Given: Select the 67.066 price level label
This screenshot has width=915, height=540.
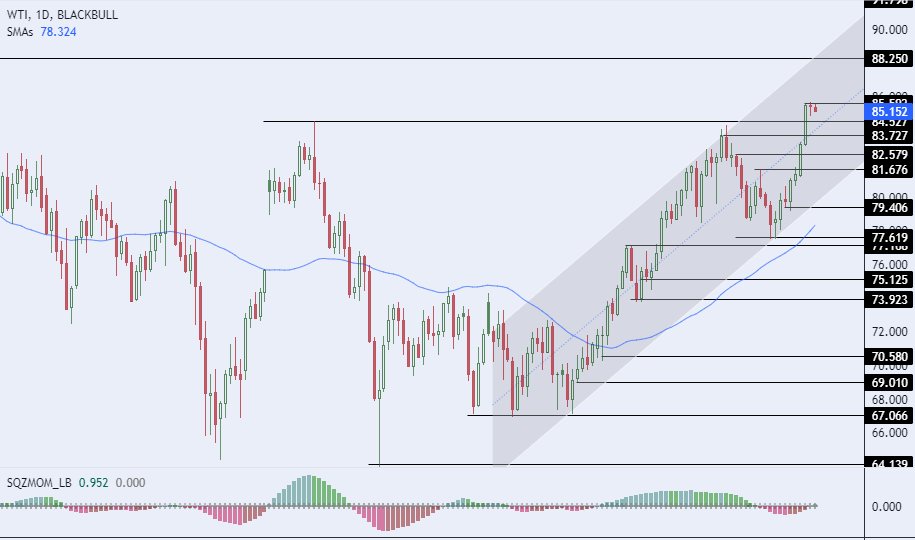Looking at the screenshot, I should click(x=888, y=415).
